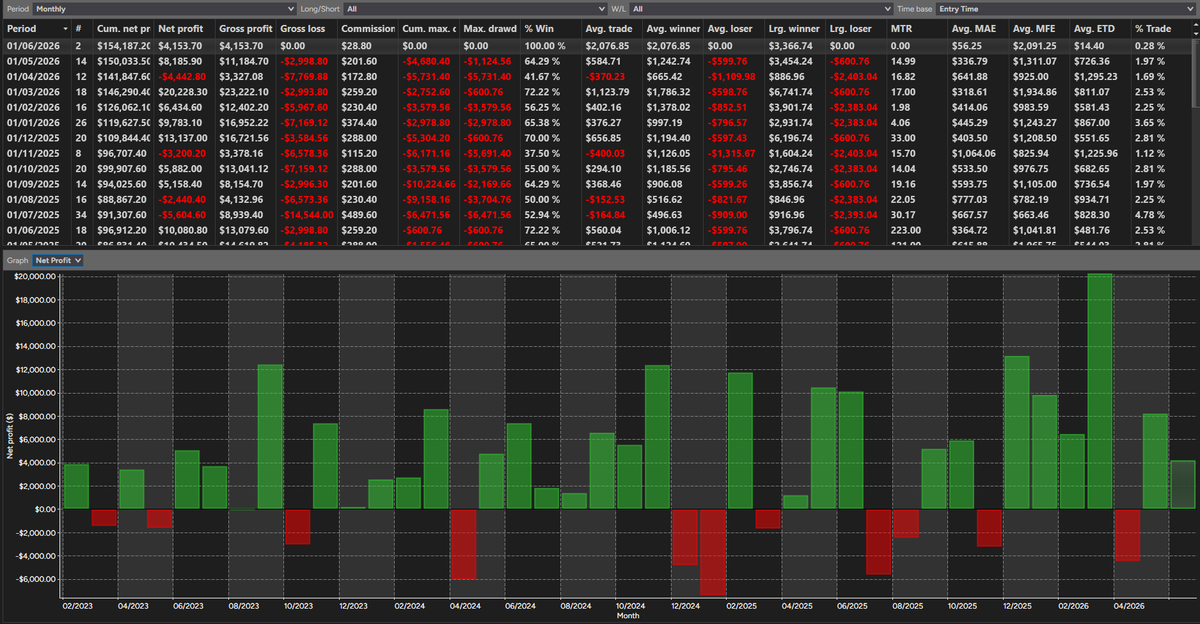Click the Avg. trade column header
Screen dimensions: 1200x624
click(x=611, y=29)
